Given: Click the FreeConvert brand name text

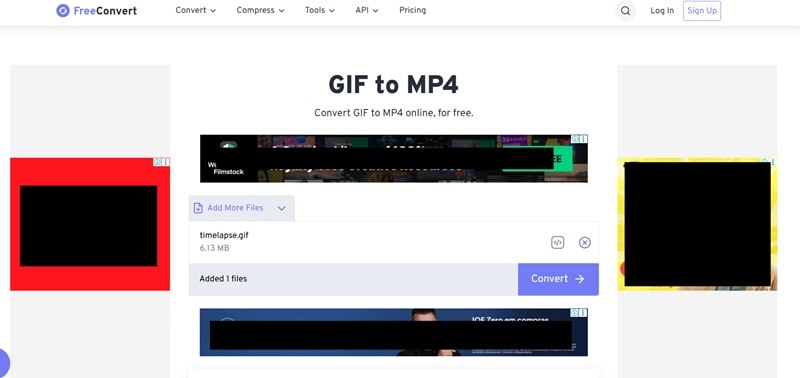Looking at the screenshot, I should (105, 11).
